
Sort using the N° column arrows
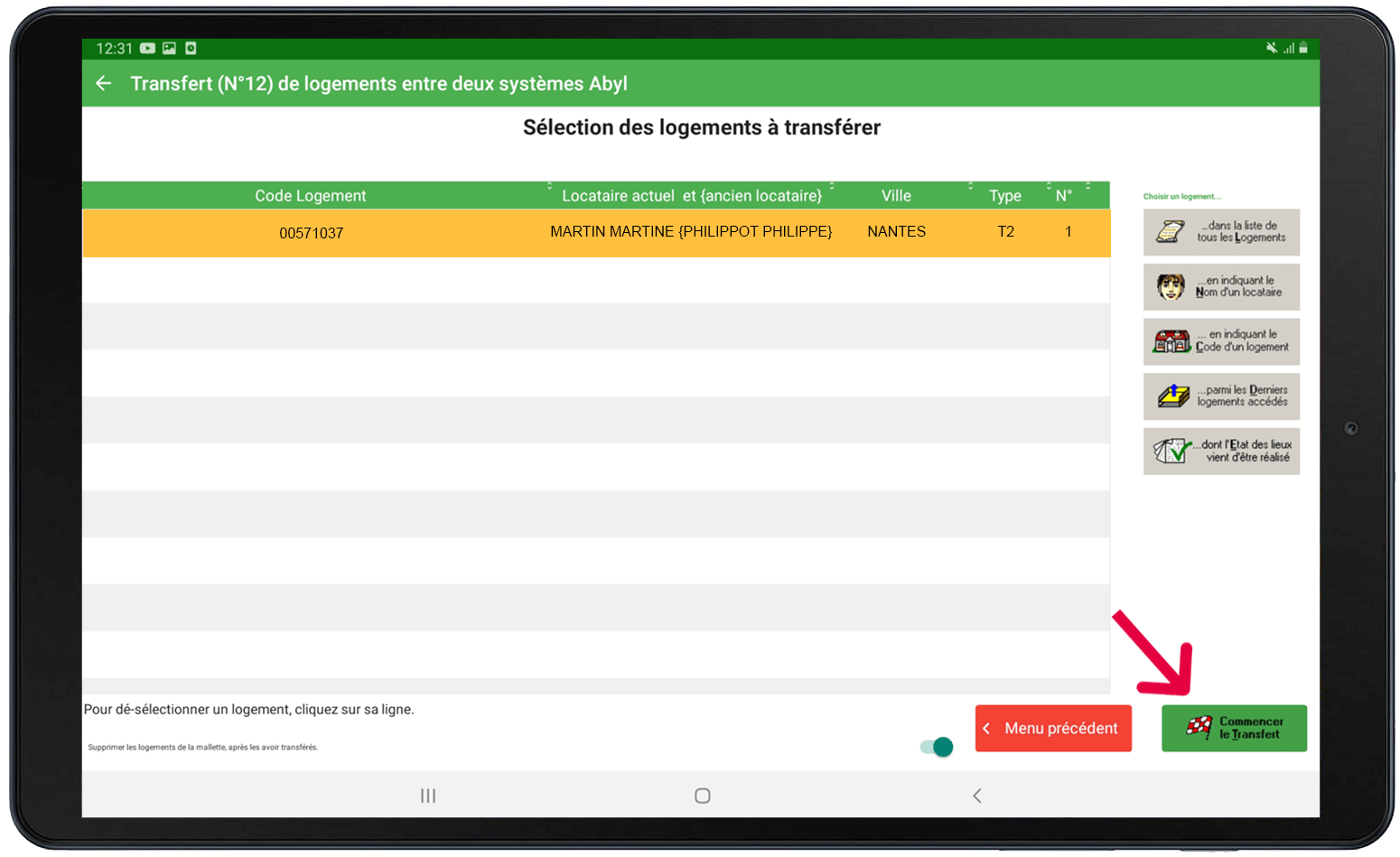pyautogui.click(x=1088, y=187)
